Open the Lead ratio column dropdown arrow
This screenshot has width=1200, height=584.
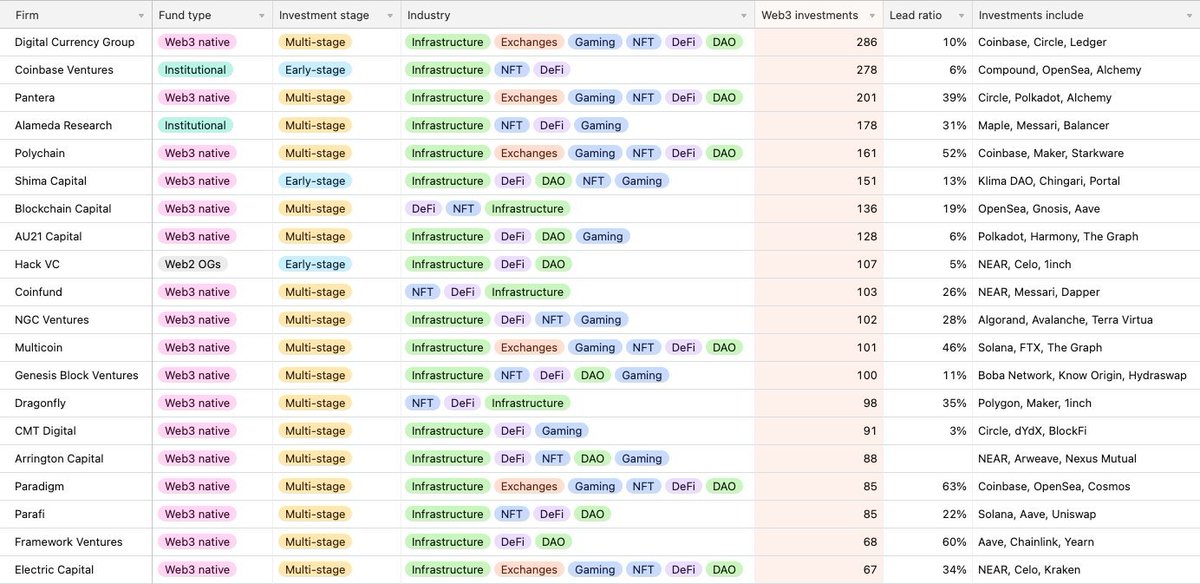(x=961, y=16)
